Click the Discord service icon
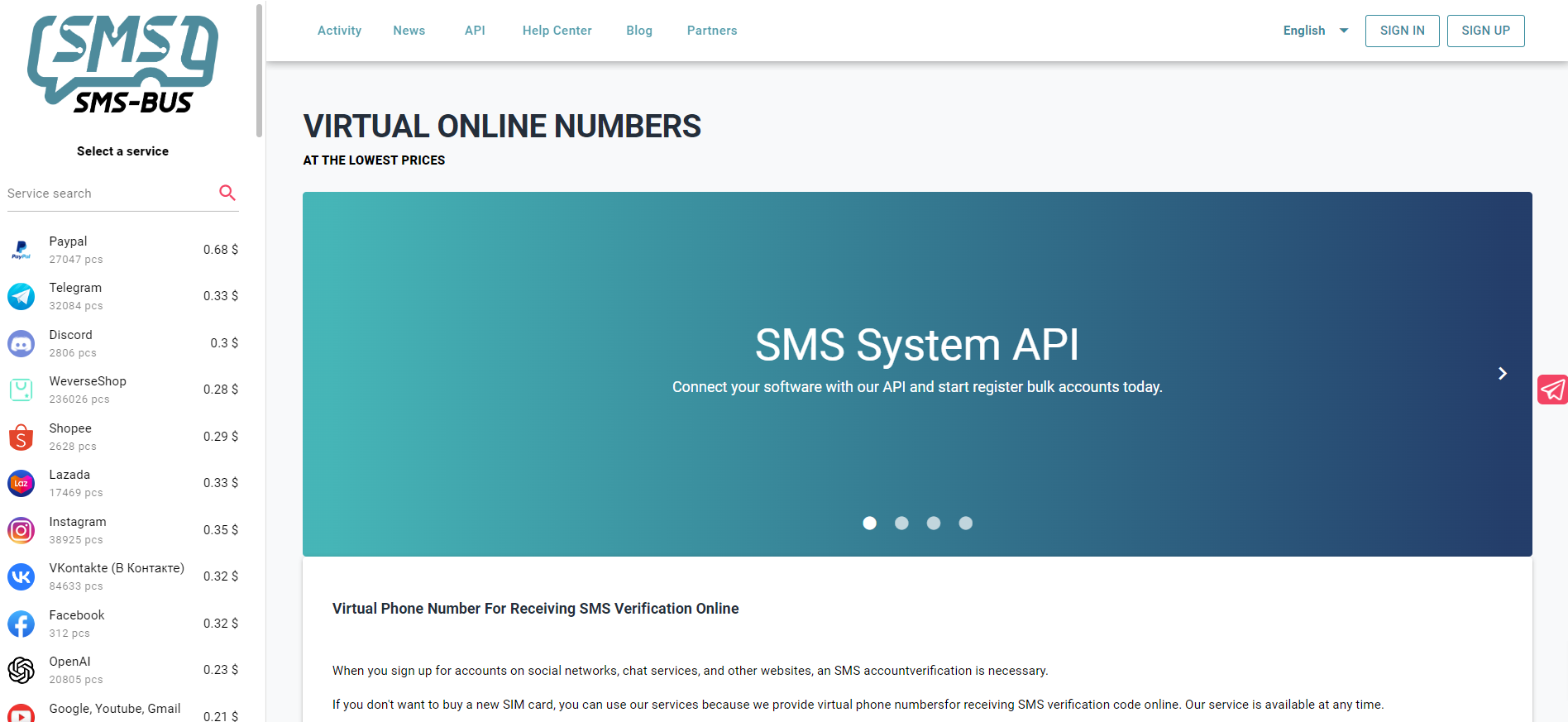Viewport: 1568px width, 722px height. [x=21, y=343]
